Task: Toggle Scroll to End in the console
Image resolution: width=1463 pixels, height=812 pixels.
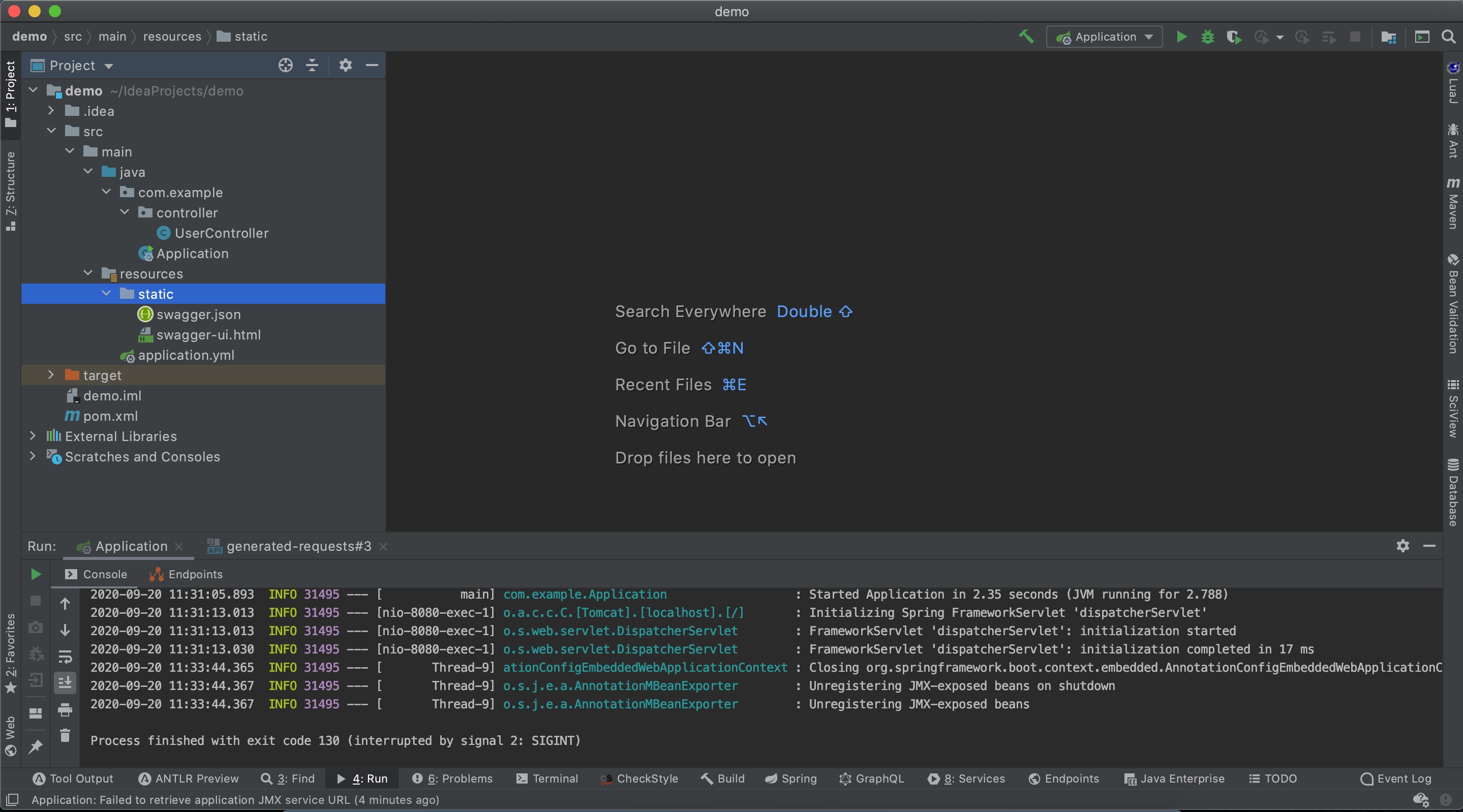Action: 65,682
